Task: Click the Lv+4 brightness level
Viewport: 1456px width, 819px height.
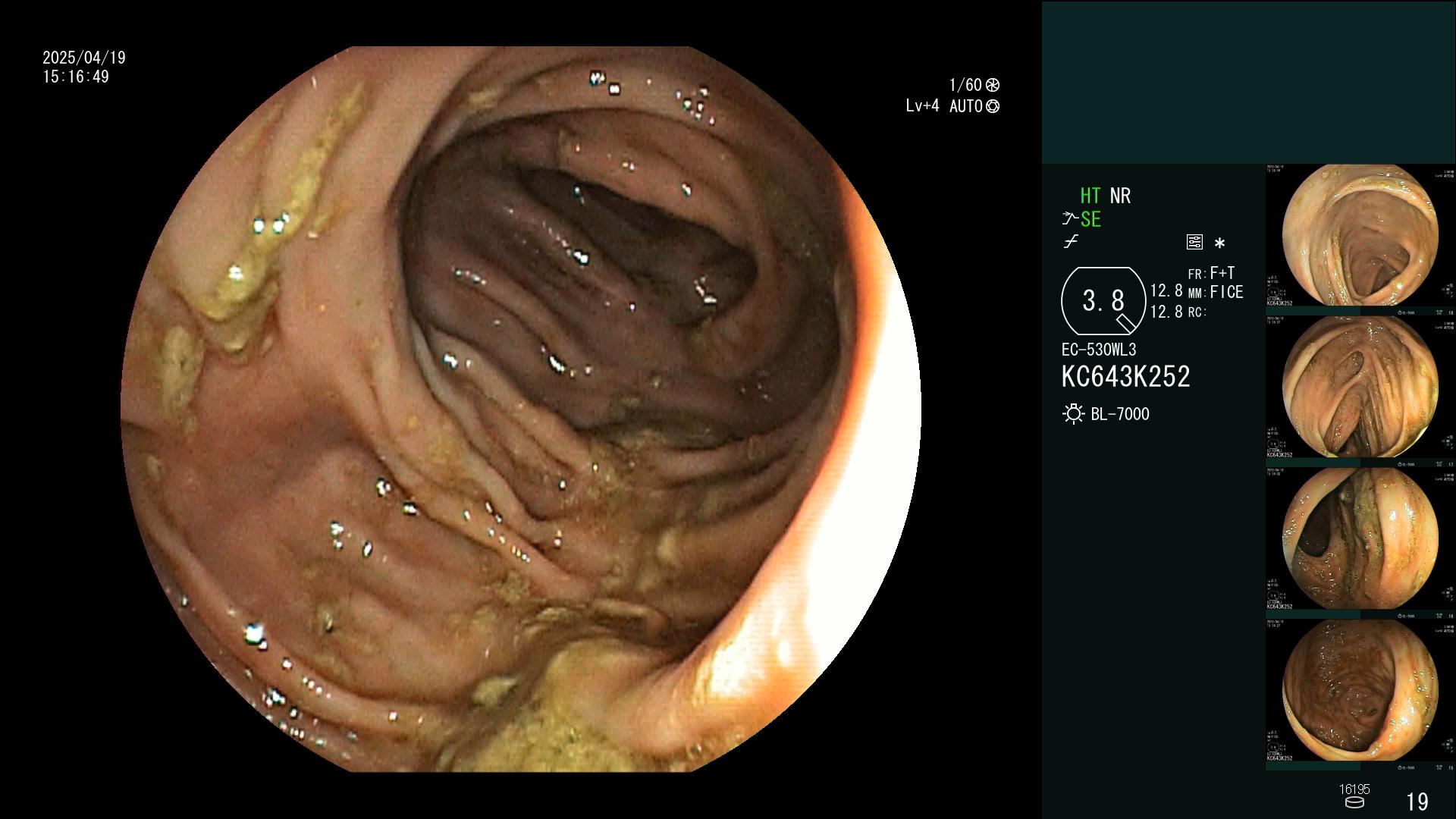Action: [922, 105]
